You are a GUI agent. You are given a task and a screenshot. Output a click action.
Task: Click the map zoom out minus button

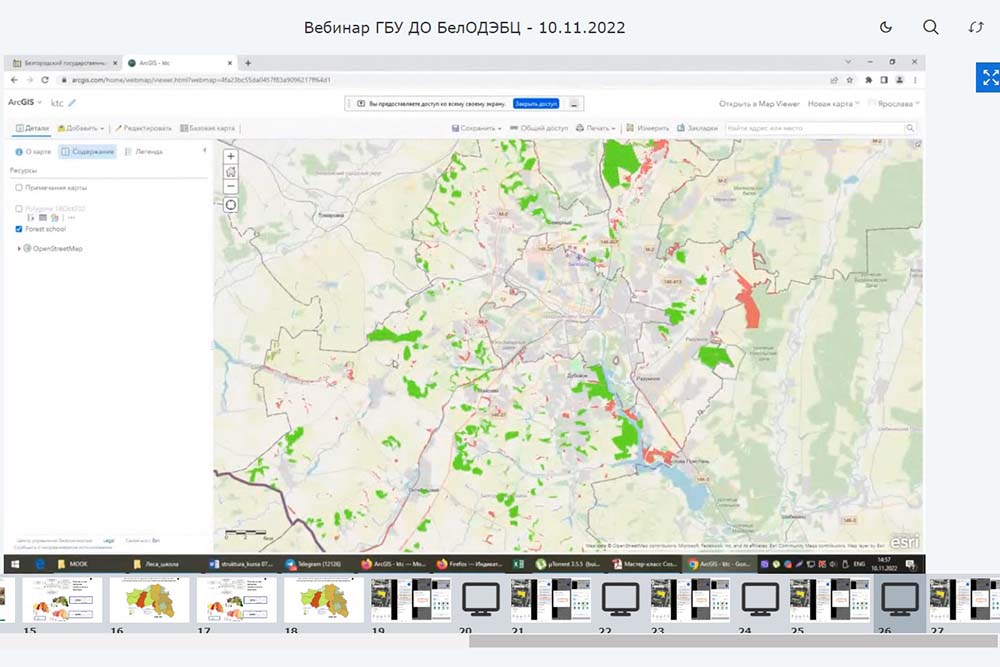click(231, 186)
